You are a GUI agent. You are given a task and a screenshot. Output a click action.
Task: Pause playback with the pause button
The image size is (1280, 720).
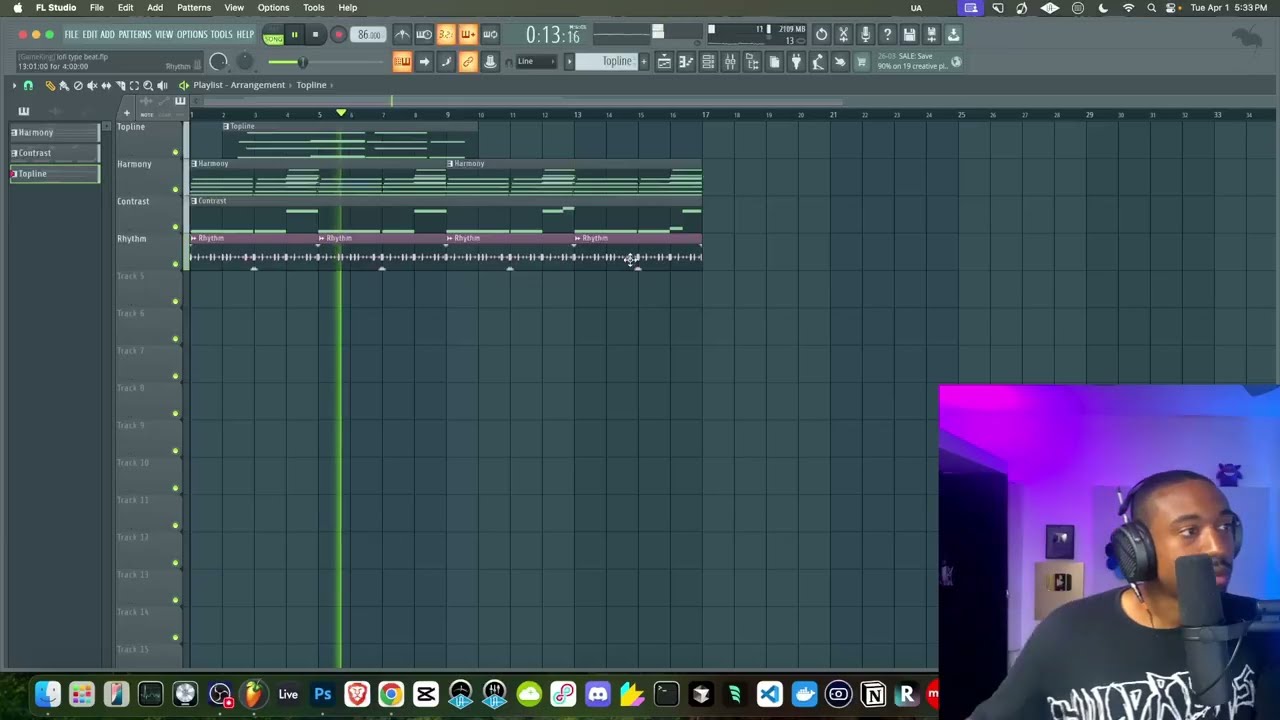click(294, 35)
